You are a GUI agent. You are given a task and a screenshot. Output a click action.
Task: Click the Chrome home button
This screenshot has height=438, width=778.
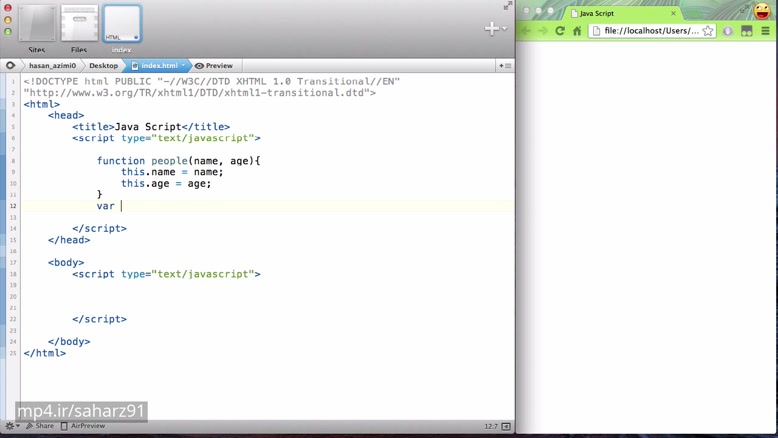pos(577,31)
